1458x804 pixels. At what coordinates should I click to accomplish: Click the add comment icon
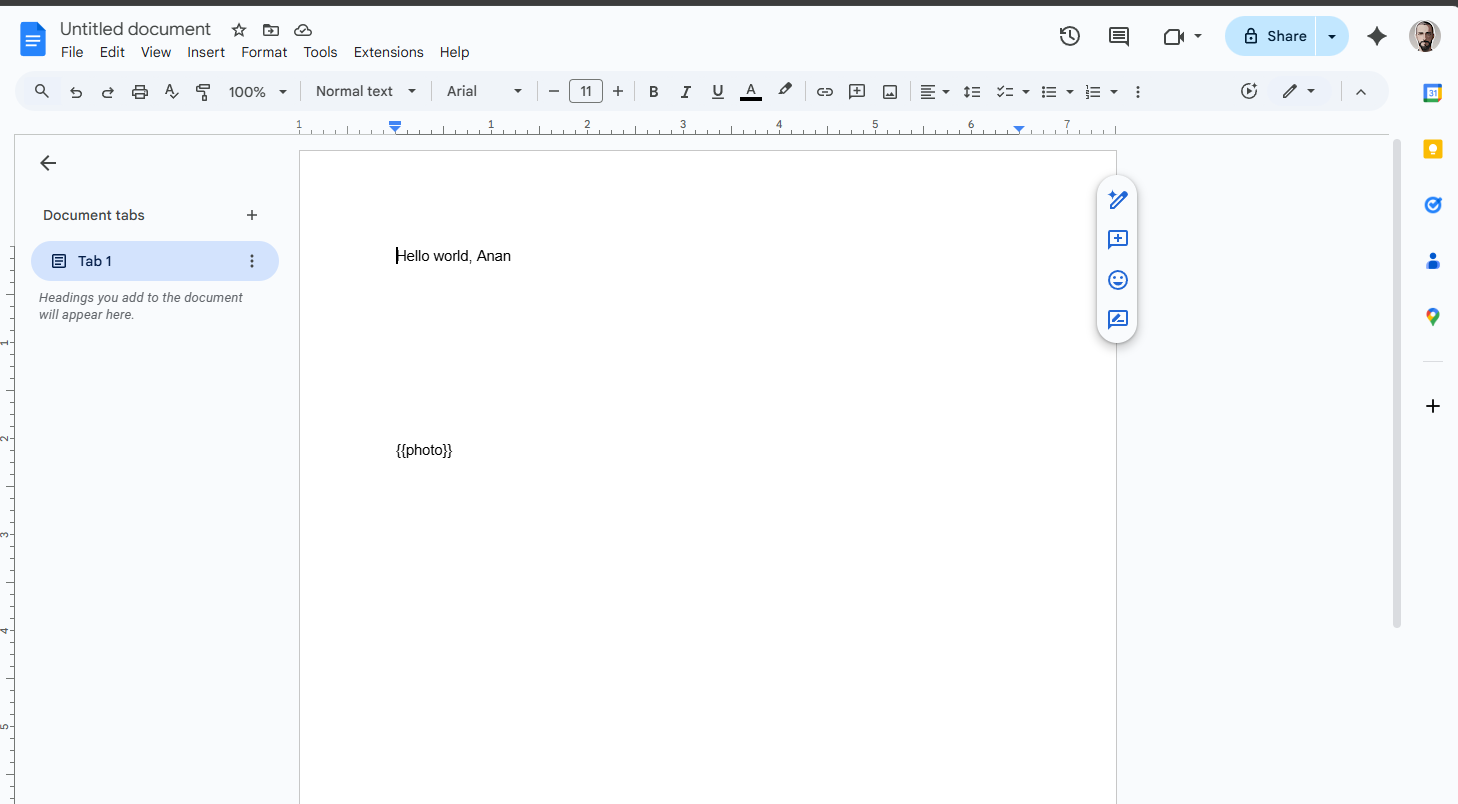point(856,91)
